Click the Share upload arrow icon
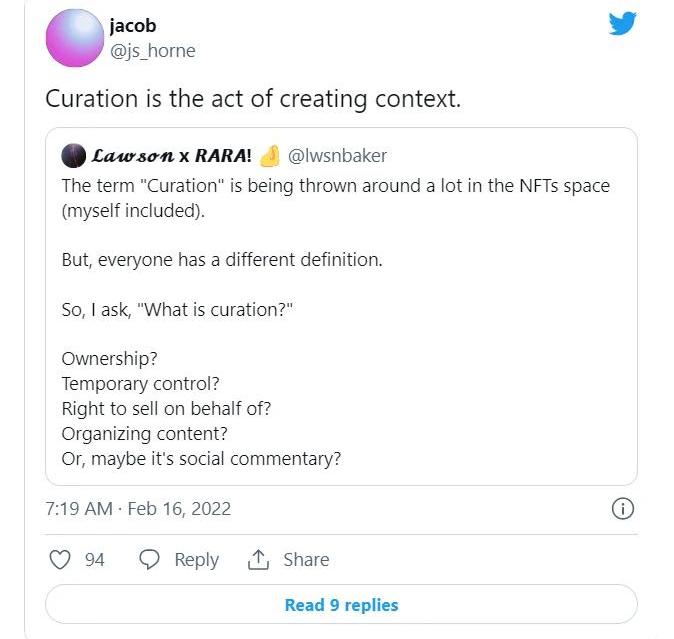This screenshot has width=674, height=639. [x=258, y=560]
